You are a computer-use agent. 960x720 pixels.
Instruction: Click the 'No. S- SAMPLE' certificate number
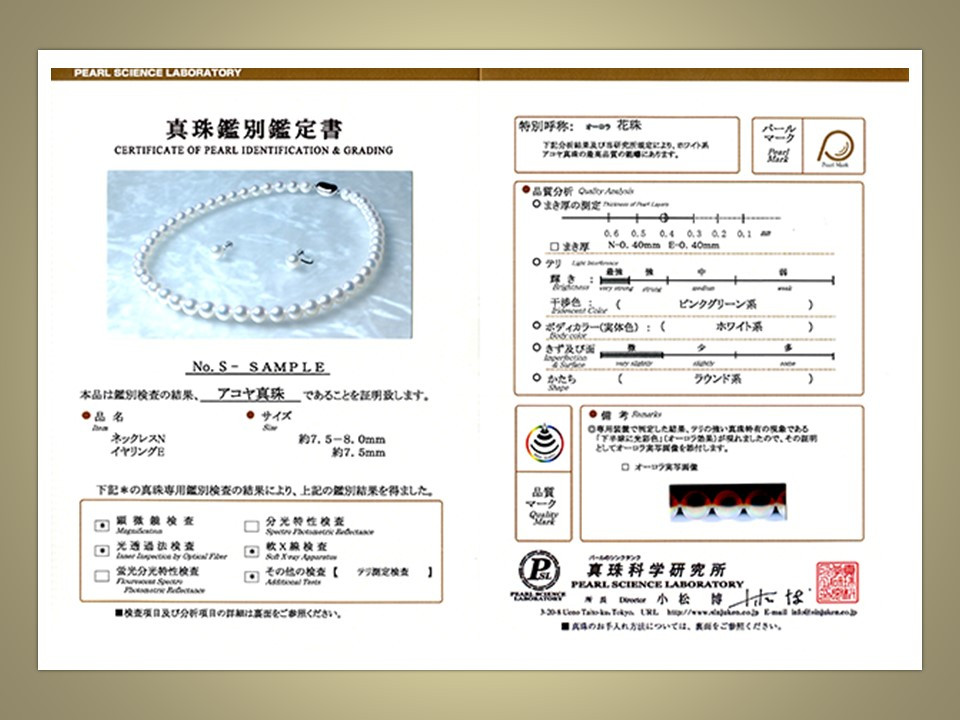pos(258,367)
